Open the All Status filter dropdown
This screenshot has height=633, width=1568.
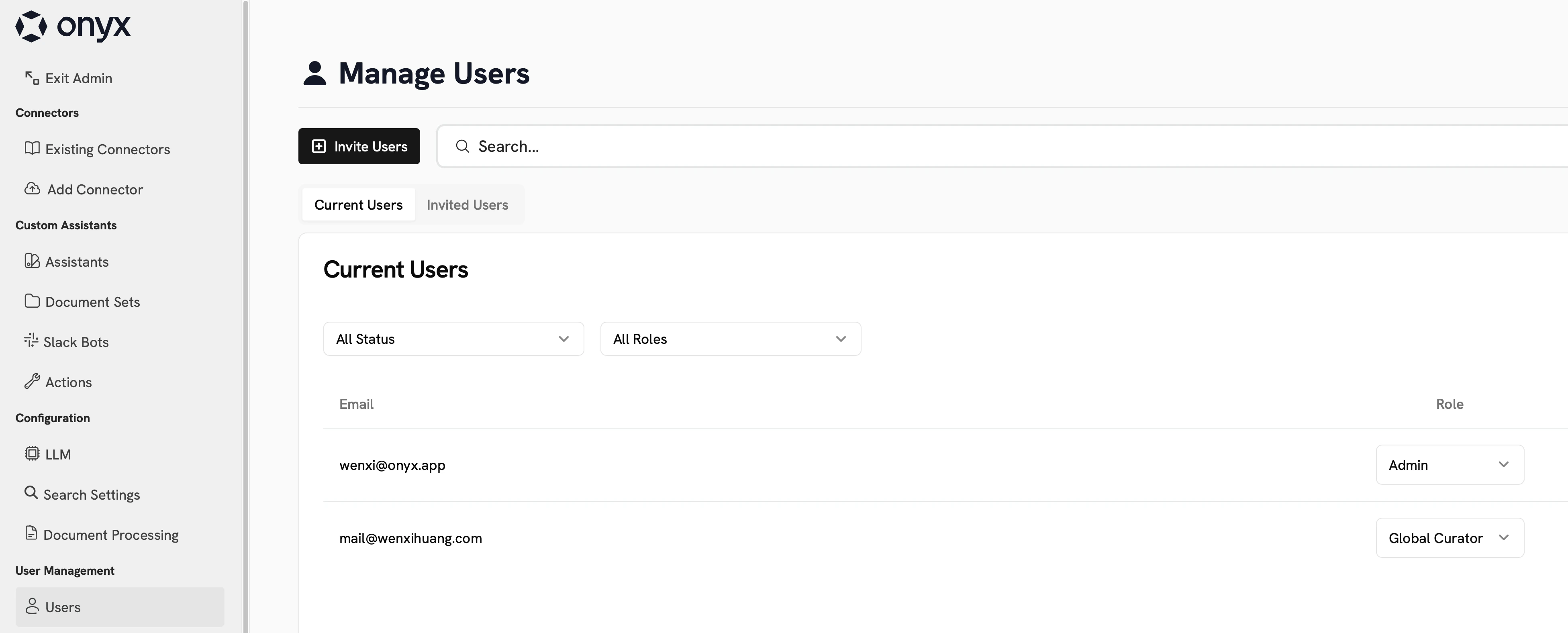pyautogui.click(x=453, y=339)
